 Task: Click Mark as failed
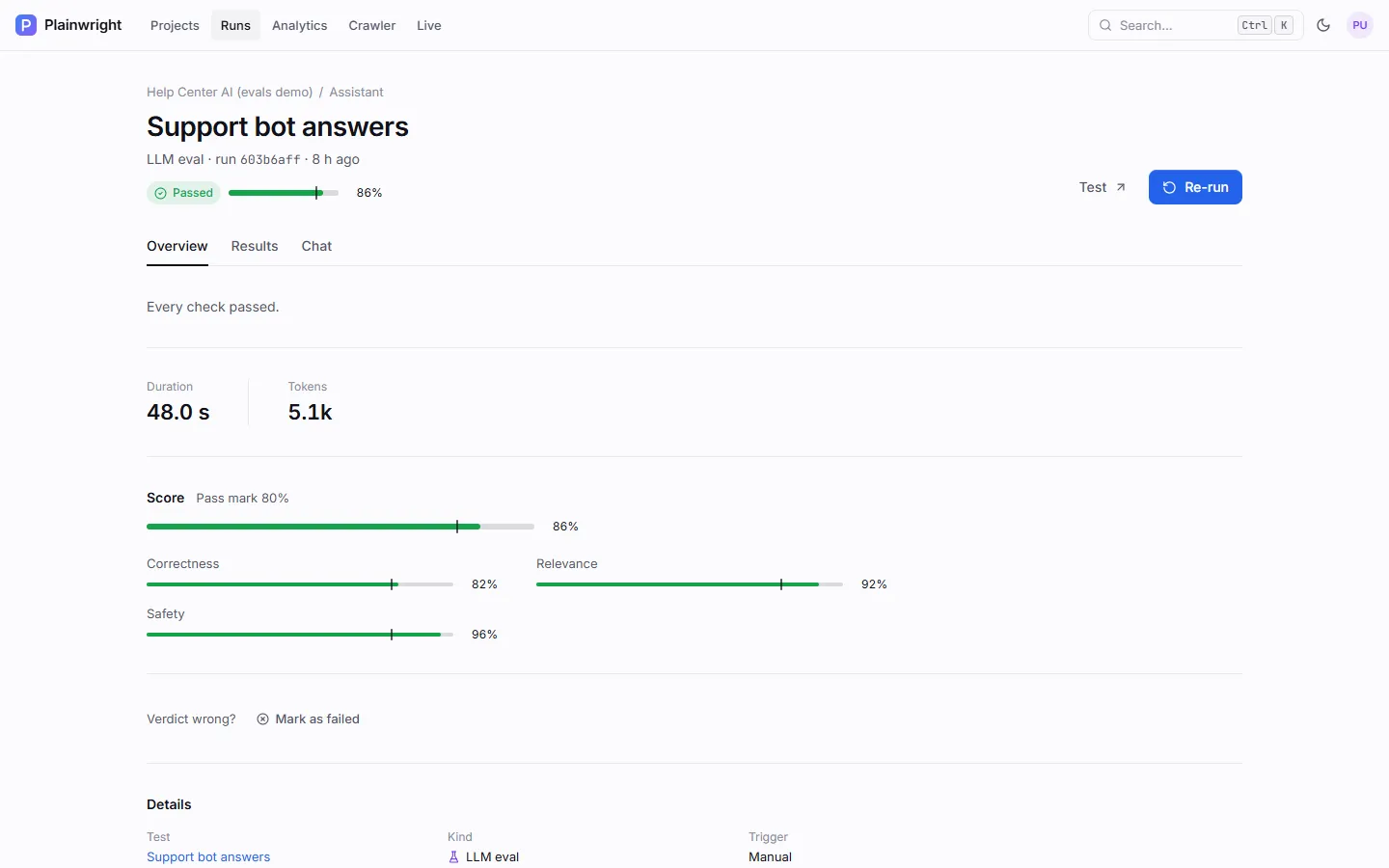tap(309, 719)
